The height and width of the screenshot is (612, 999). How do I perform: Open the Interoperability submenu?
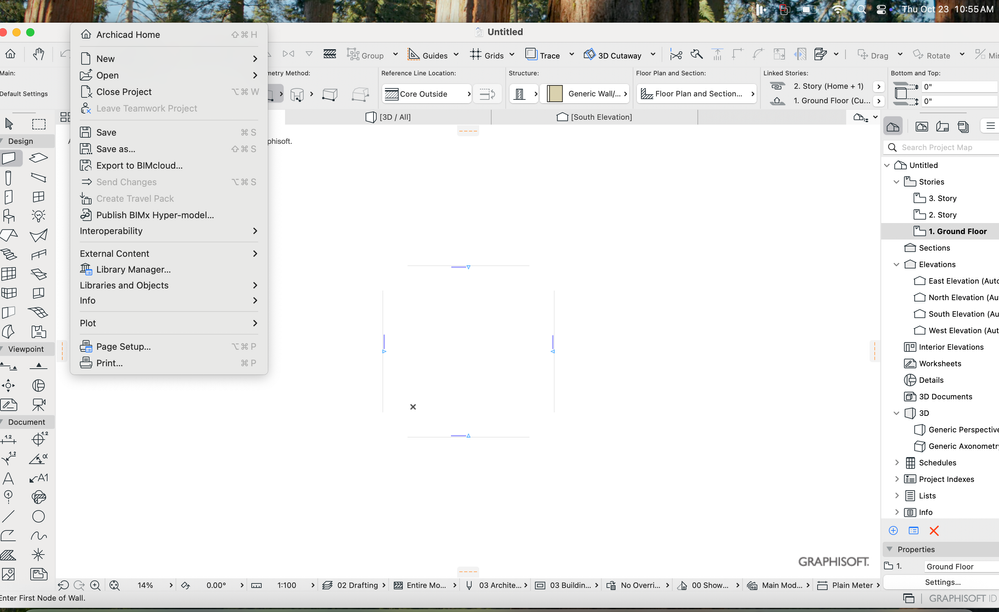pyautogui.click(x=168, y=231)
